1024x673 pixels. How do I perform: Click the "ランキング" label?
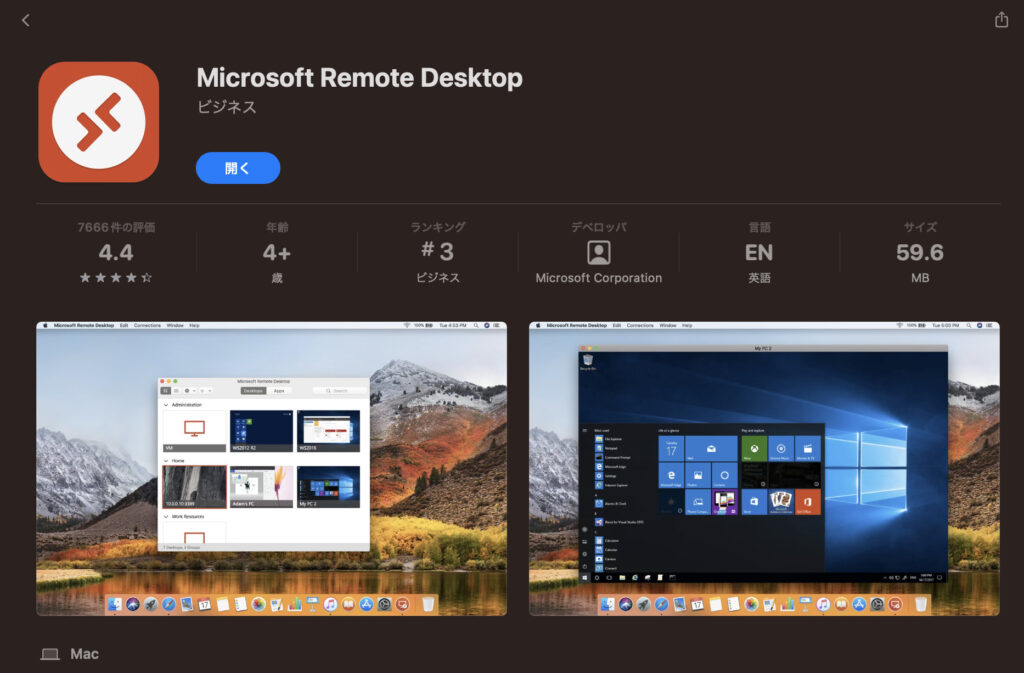click(438, 227)
